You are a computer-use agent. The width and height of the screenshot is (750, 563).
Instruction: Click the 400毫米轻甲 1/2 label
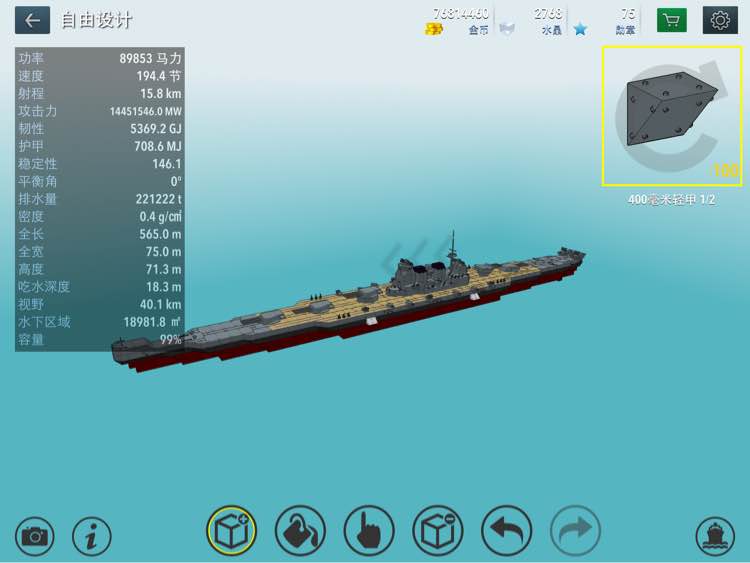click(x=672, y=199)
